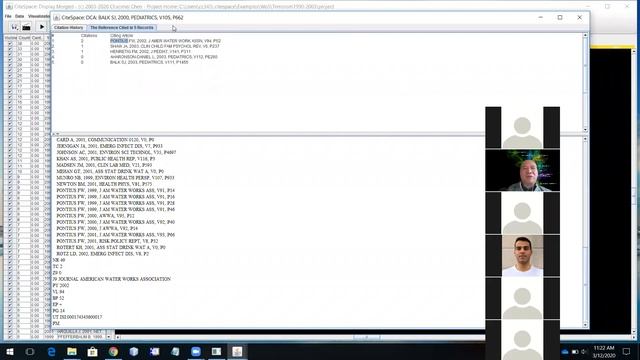This screenshot has height=360, width=640.
Task: Click the Citing Article column header
Action: (x=121, y=36)
